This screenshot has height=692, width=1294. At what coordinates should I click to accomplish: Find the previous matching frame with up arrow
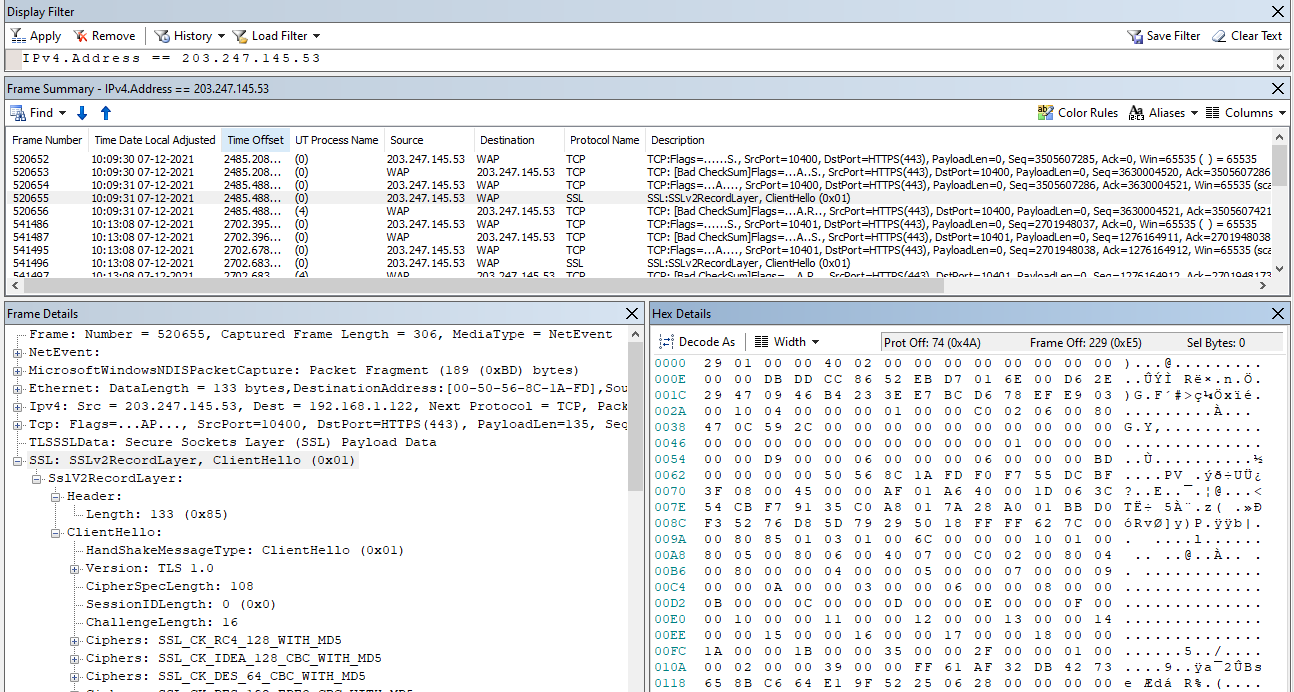pyautogui.click(x=105, y=112)
